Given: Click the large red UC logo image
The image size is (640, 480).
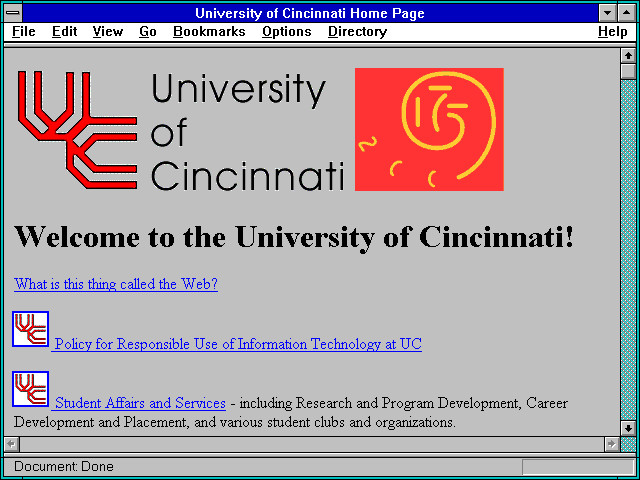Looking at the screenshot, I should (77, 130).
